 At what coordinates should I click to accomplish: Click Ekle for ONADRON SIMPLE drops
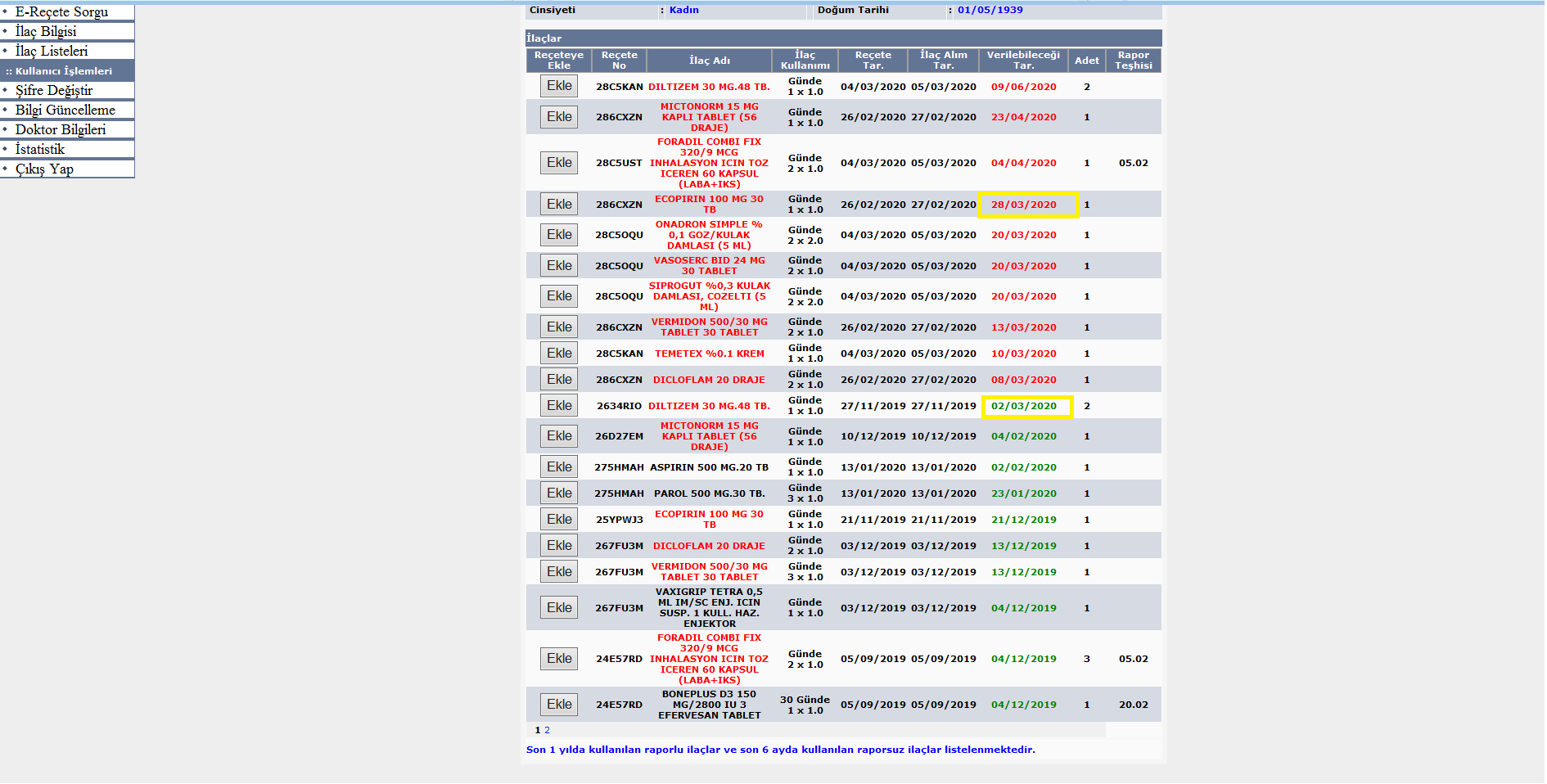point(559,235)
